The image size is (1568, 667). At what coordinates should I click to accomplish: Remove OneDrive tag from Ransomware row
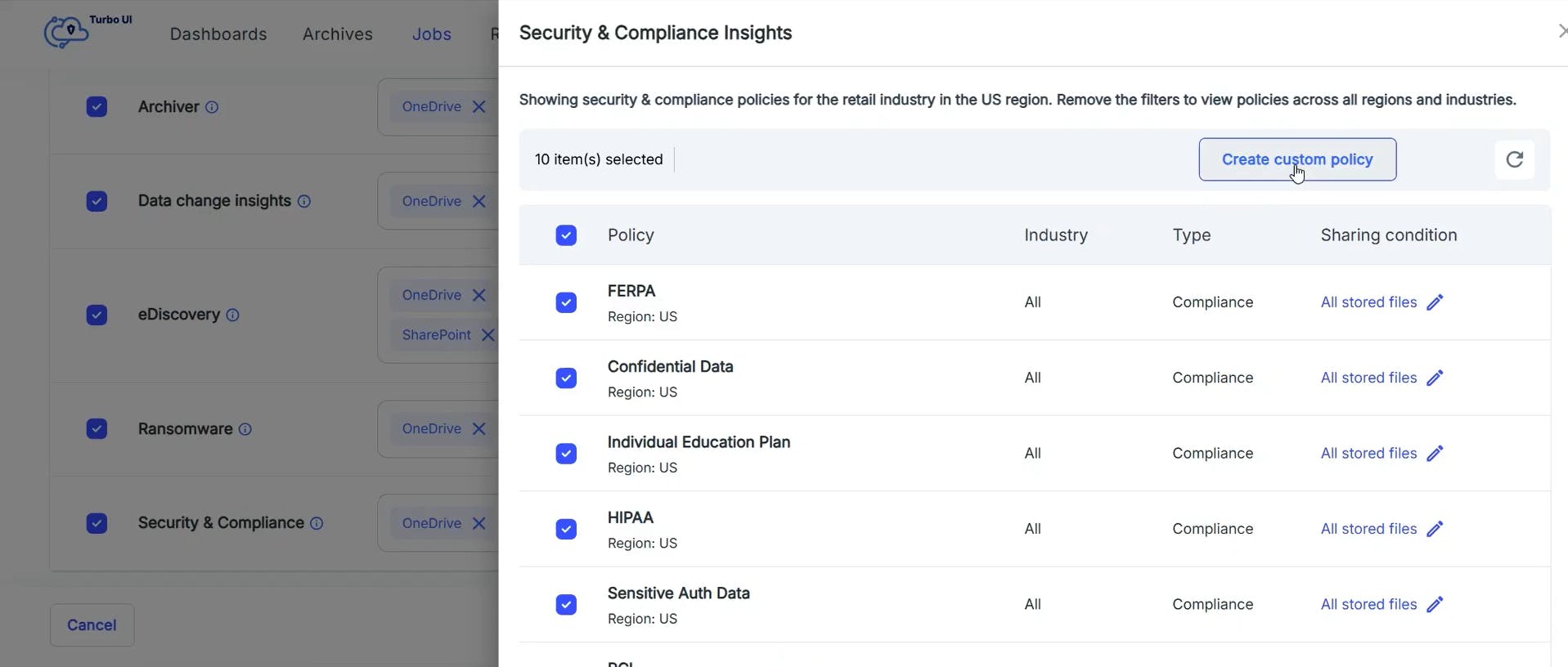[x=479, y=429]
